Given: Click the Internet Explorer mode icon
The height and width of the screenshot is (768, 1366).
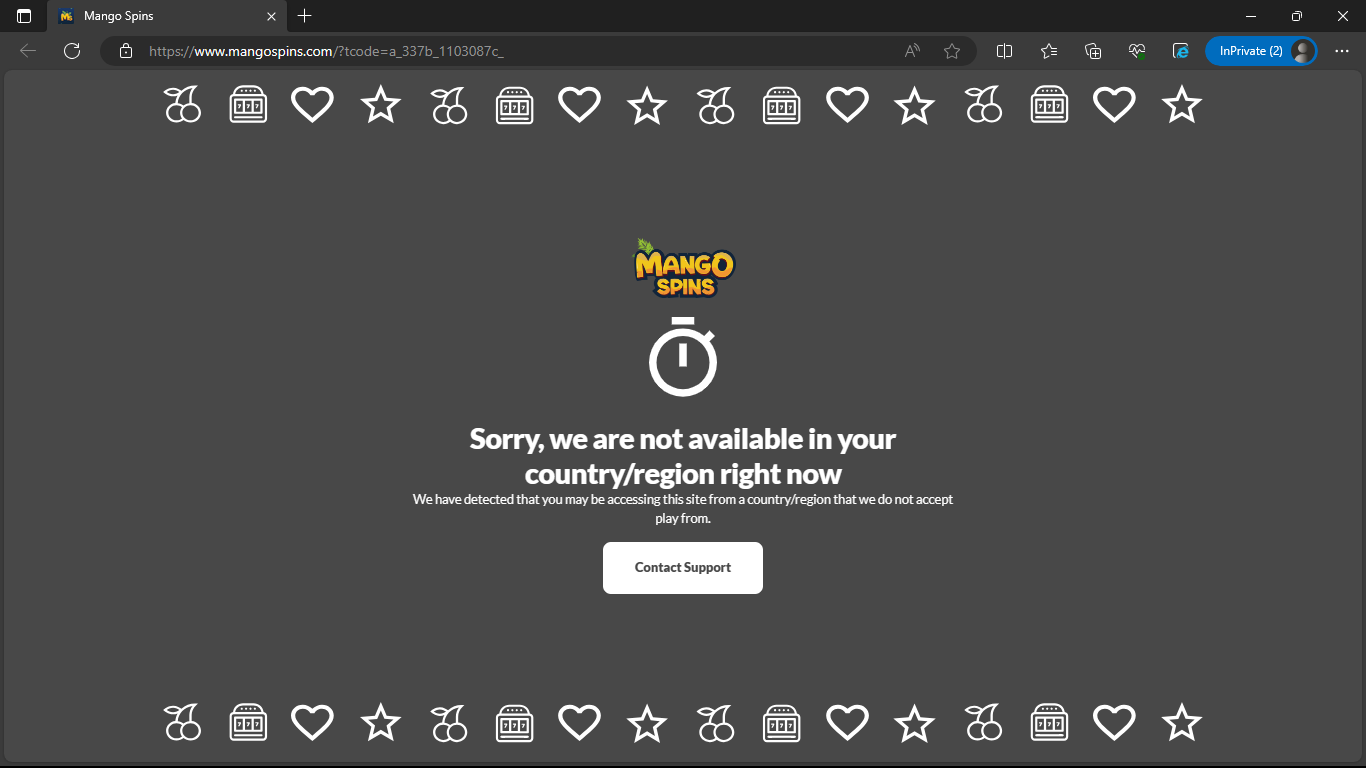Looking at the screenshot, I should pos(1181,51).
